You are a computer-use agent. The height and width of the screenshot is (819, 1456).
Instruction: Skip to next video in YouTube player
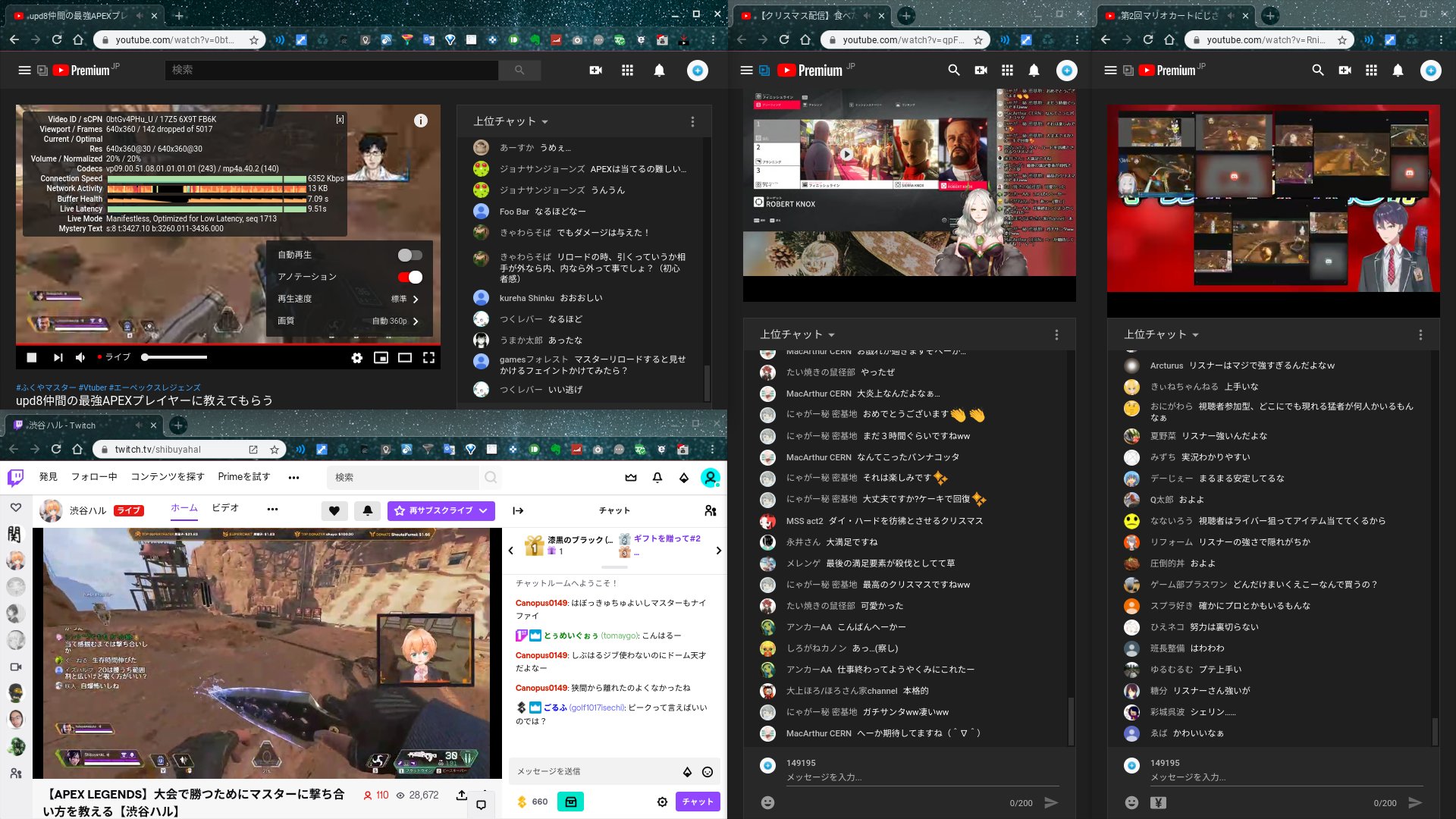[x=58, y=357]
